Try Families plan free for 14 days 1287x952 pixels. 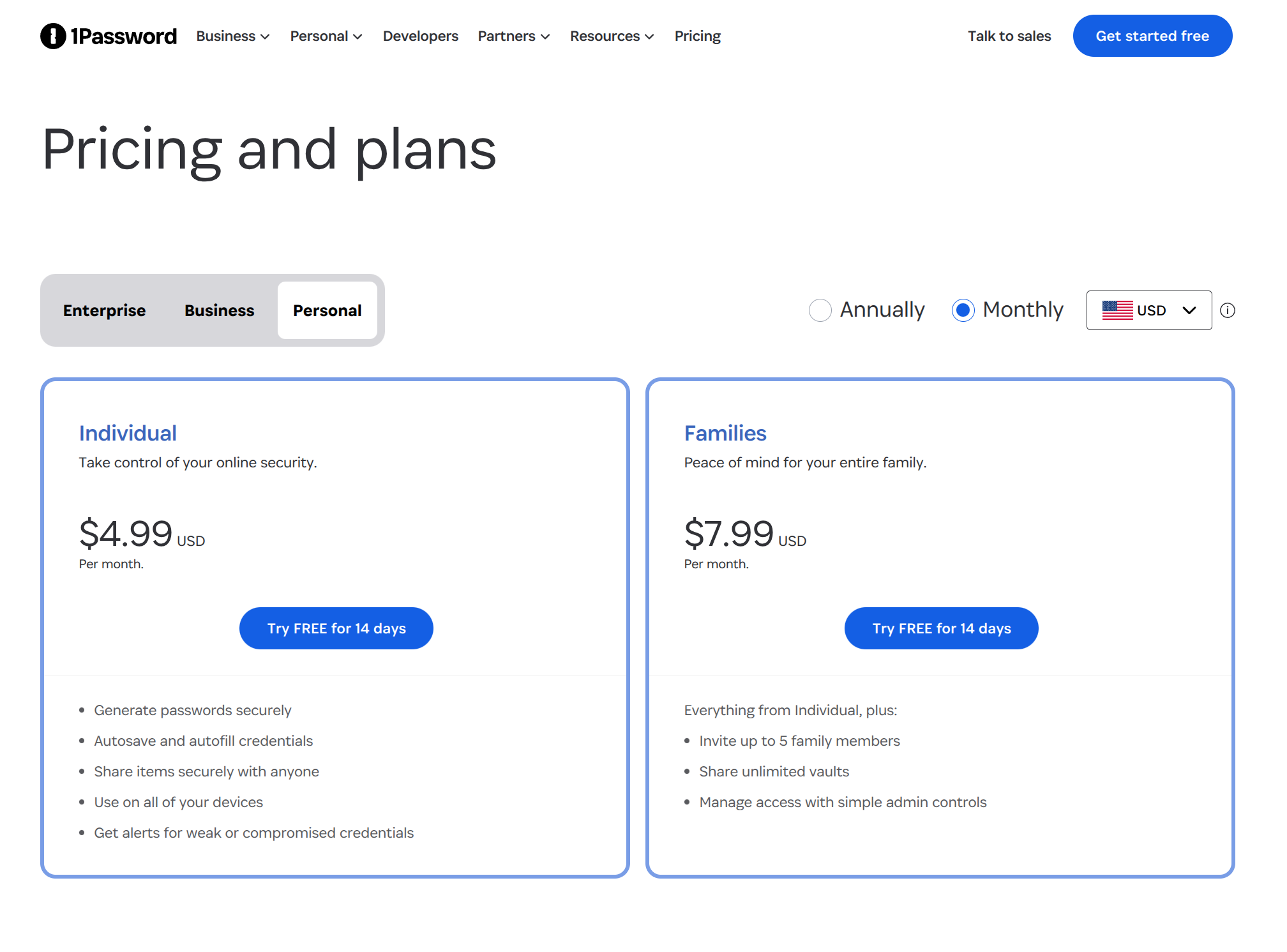tap(941, 628)
